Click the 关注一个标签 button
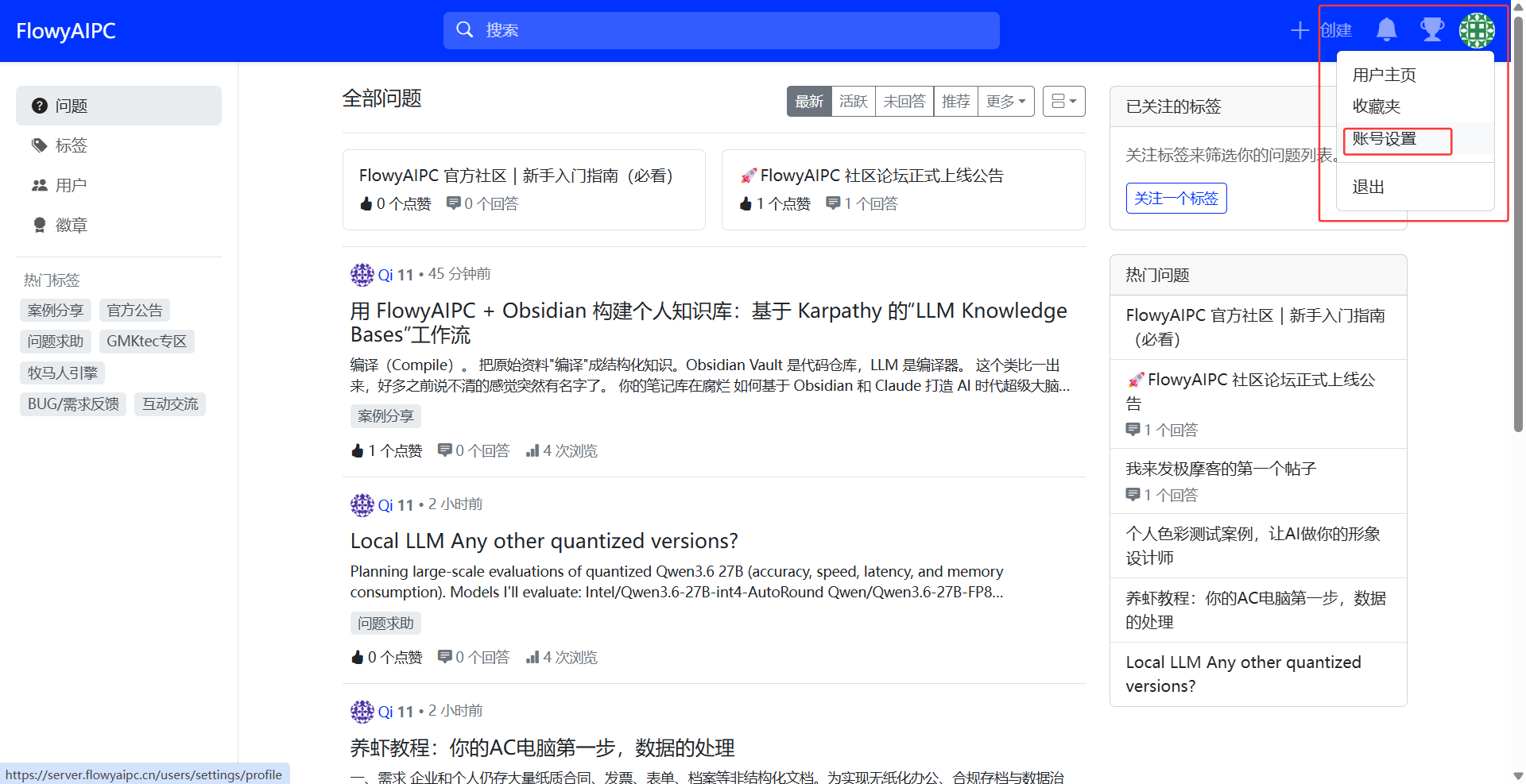Viewport: 1526px width, 784px height. pyautogui.click(x=1176, y=199)
